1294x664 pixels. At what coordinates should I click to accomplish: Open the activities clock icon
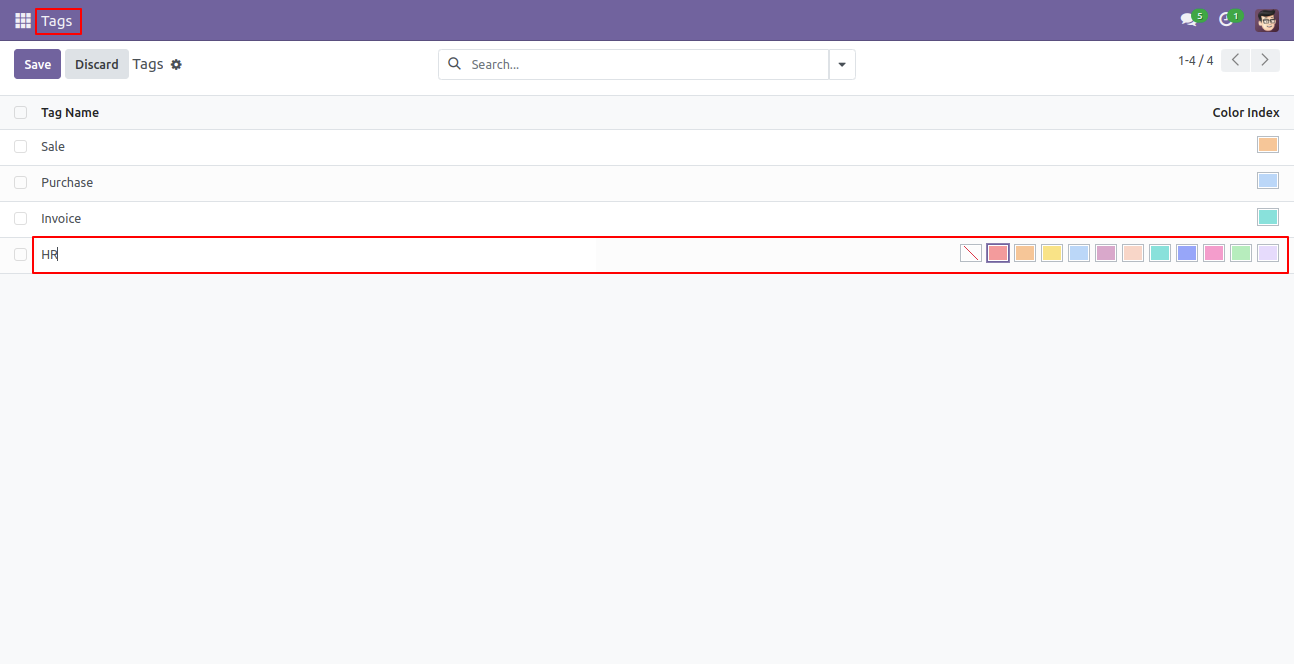[x=1226, y=20]
